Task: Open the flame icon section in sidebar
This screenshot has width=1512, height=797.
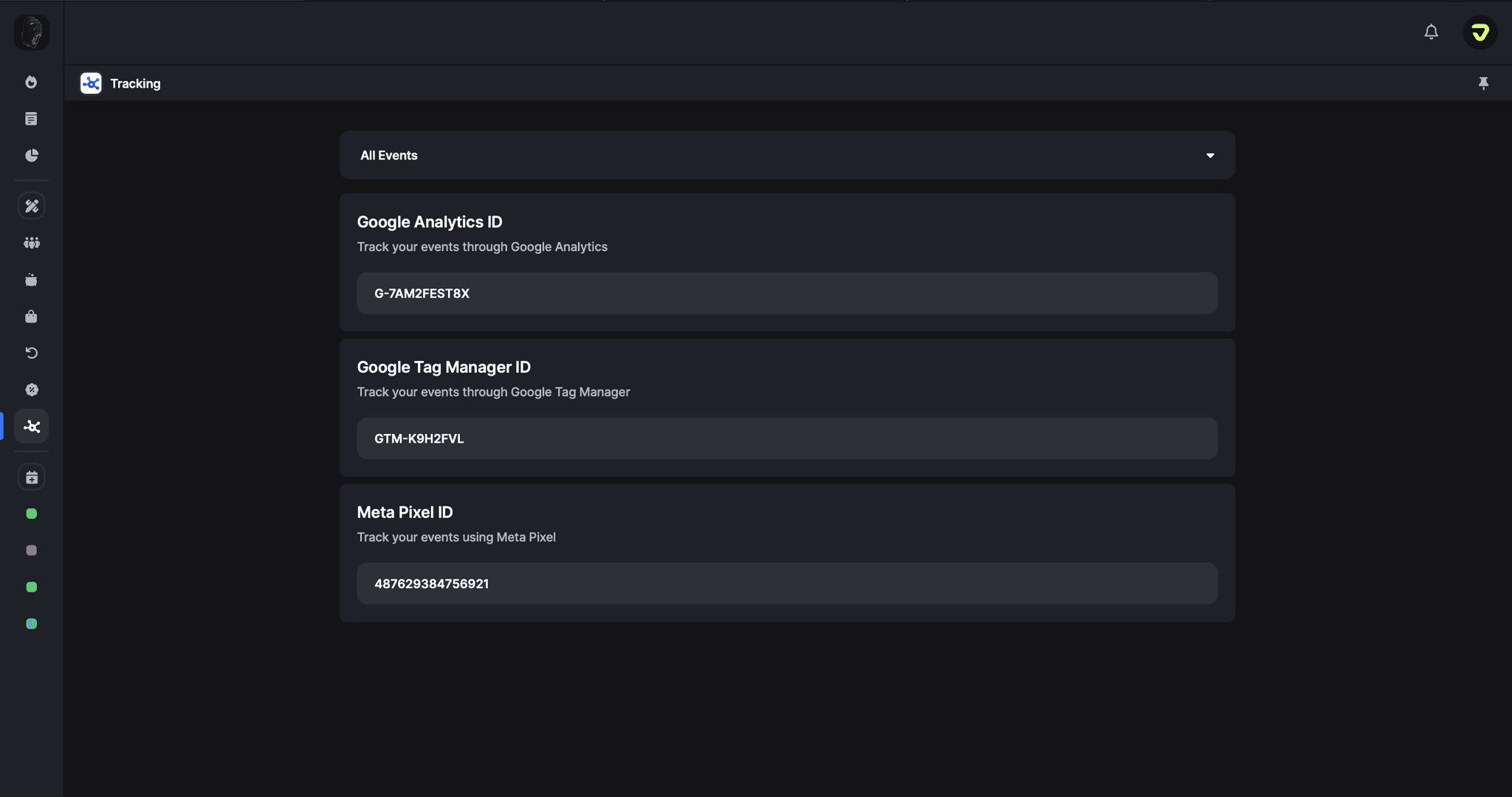Action: 30,83
